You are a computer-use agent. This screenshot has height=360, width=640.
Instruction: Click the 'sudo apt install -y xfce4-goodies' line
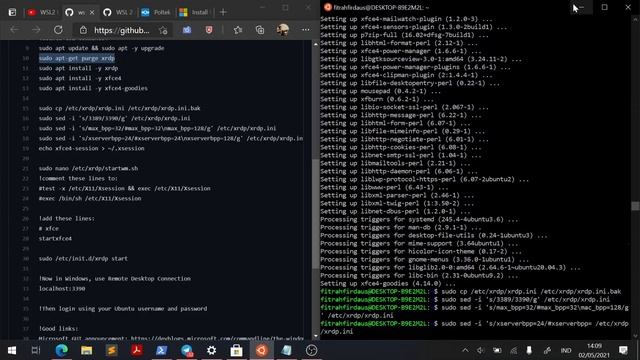tap(93, 88)
